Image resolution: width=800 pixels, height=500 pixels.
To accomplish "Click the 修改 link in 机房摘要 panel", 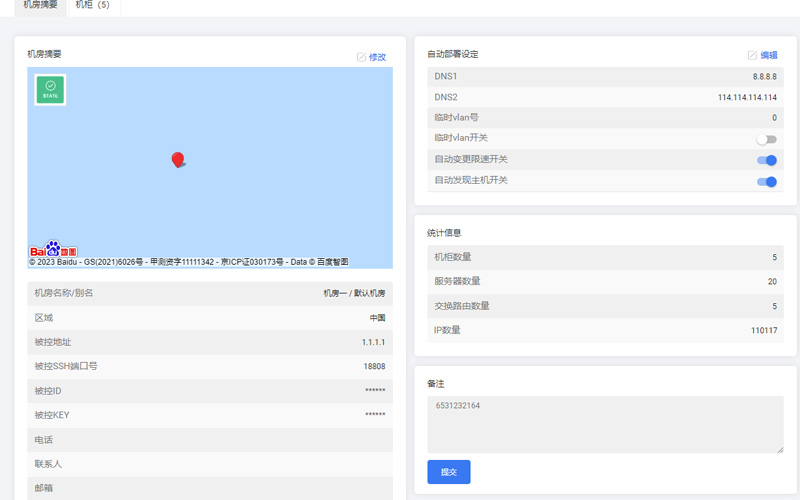I will (x=377, y=57).
